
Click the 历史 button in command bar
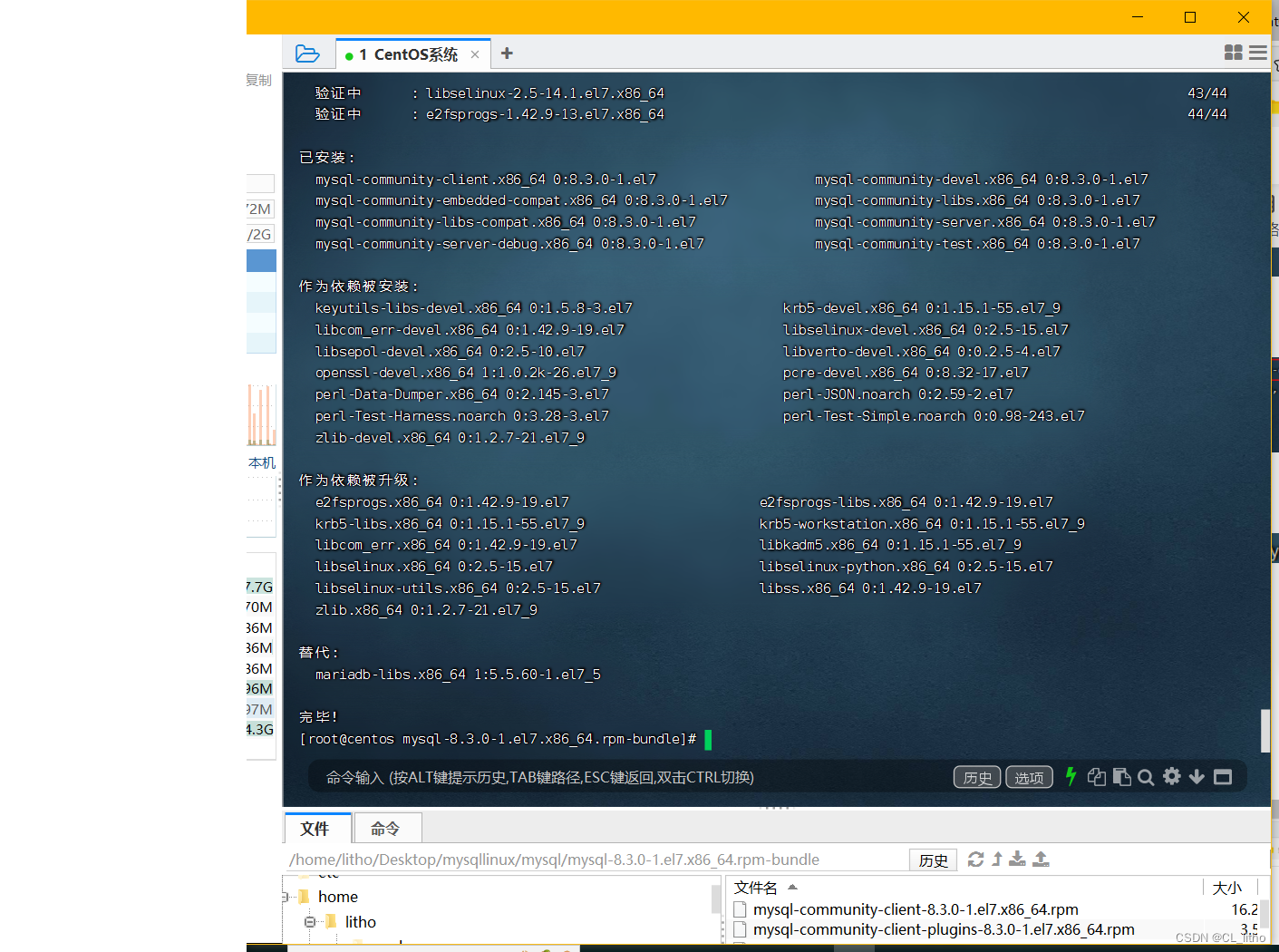pos(977,777)
